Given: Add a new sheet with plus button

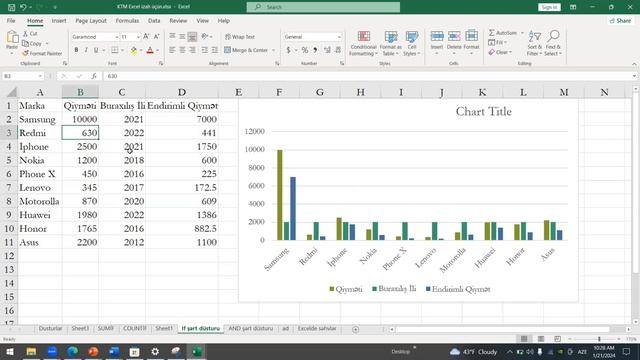Looking at the screenshot, I should [x=356, y=329].
